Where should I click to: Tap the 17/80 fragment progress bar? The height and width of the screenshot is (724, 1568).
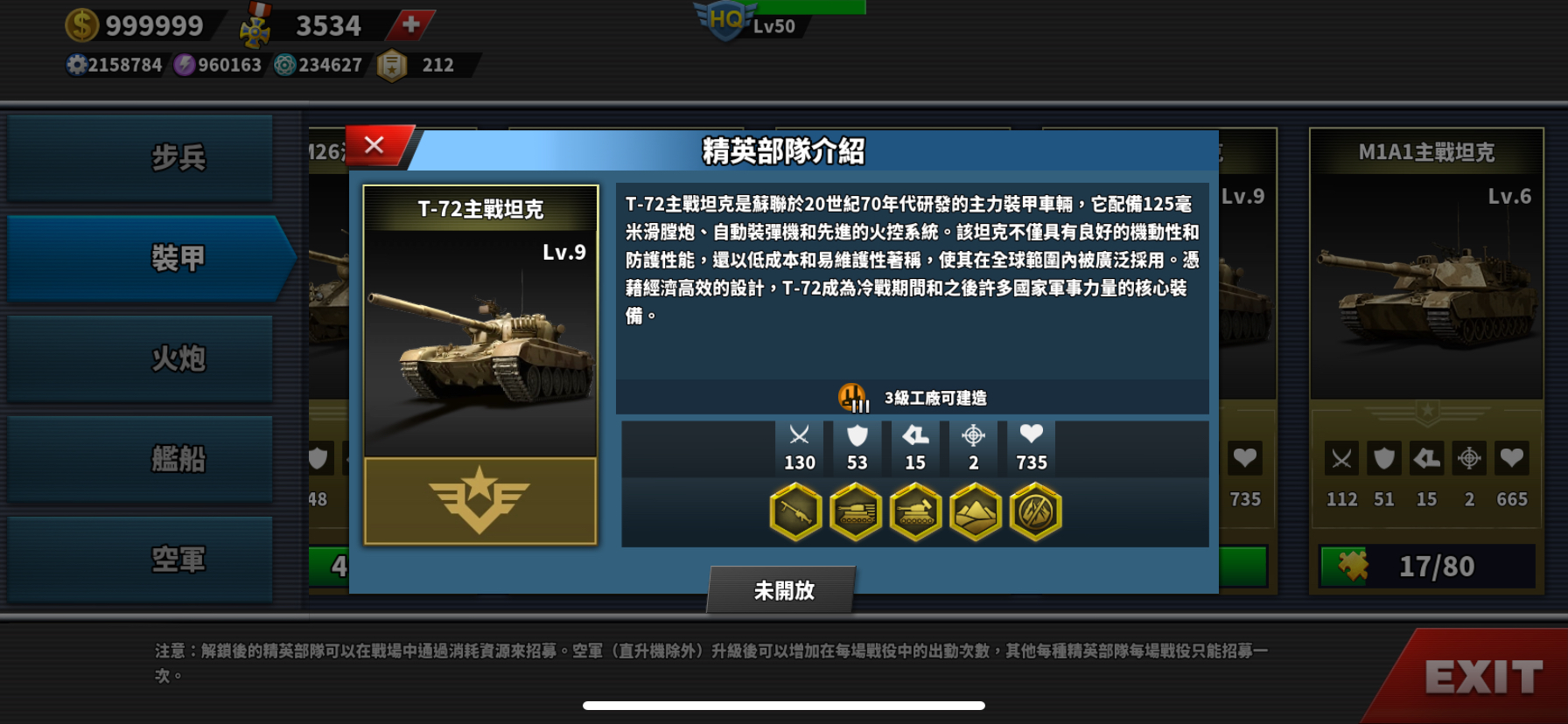point(1427,567)
